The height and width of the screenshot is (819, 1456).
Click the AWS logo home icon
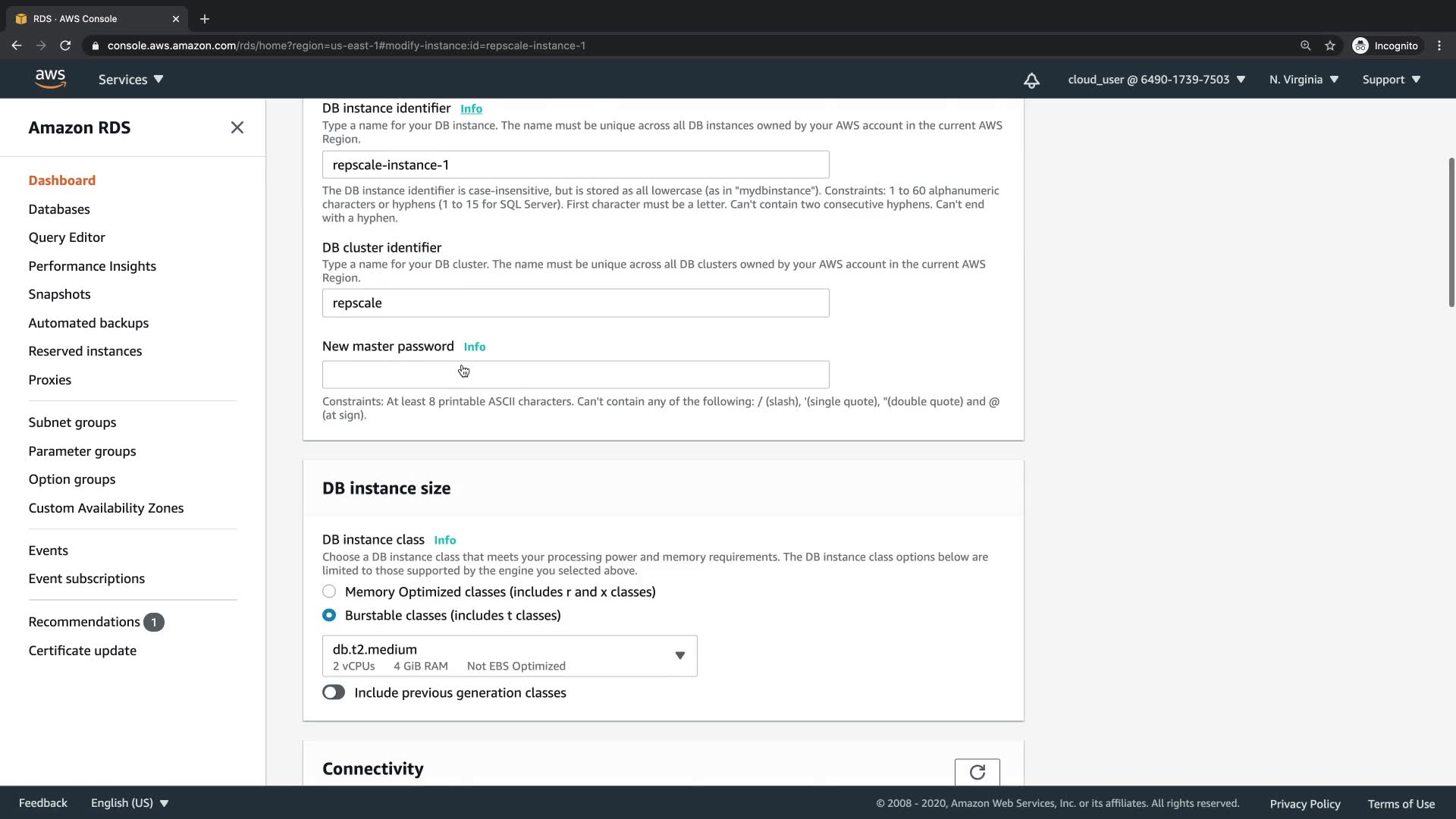[x=50, y=79]
